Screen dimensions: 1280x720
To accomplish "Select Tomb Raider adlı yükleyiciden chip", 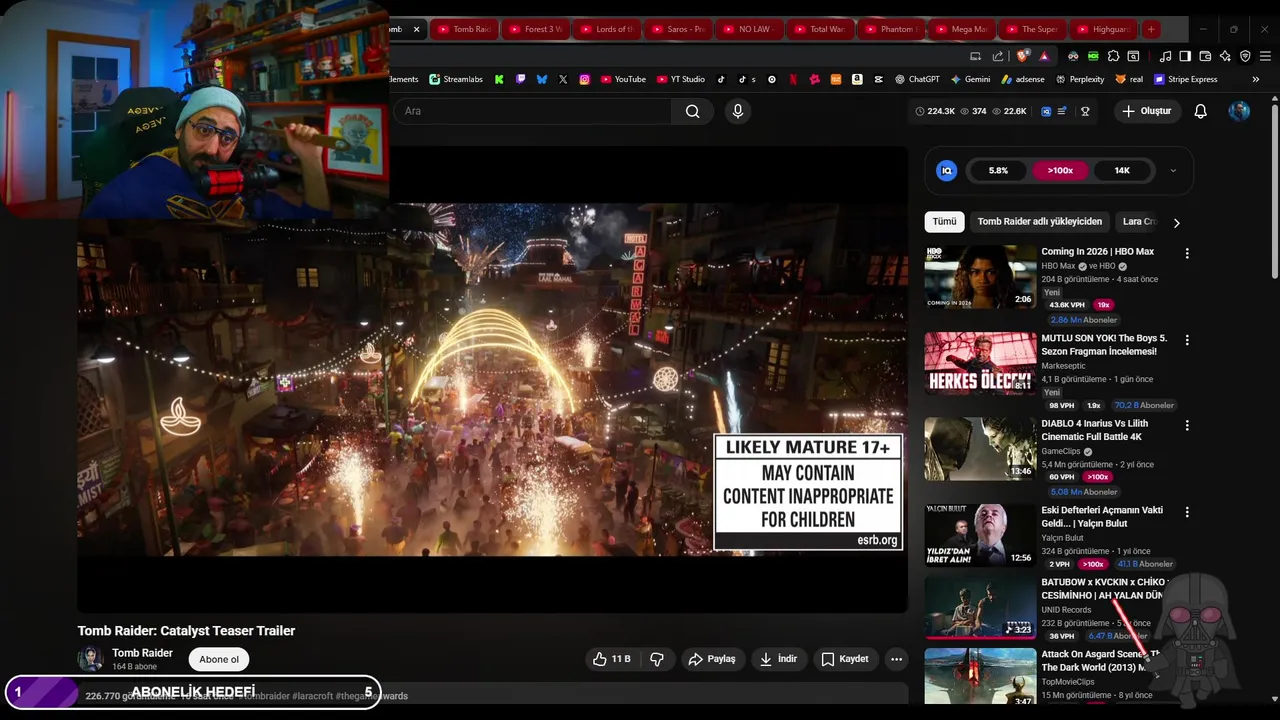I will pos(1040,222).
